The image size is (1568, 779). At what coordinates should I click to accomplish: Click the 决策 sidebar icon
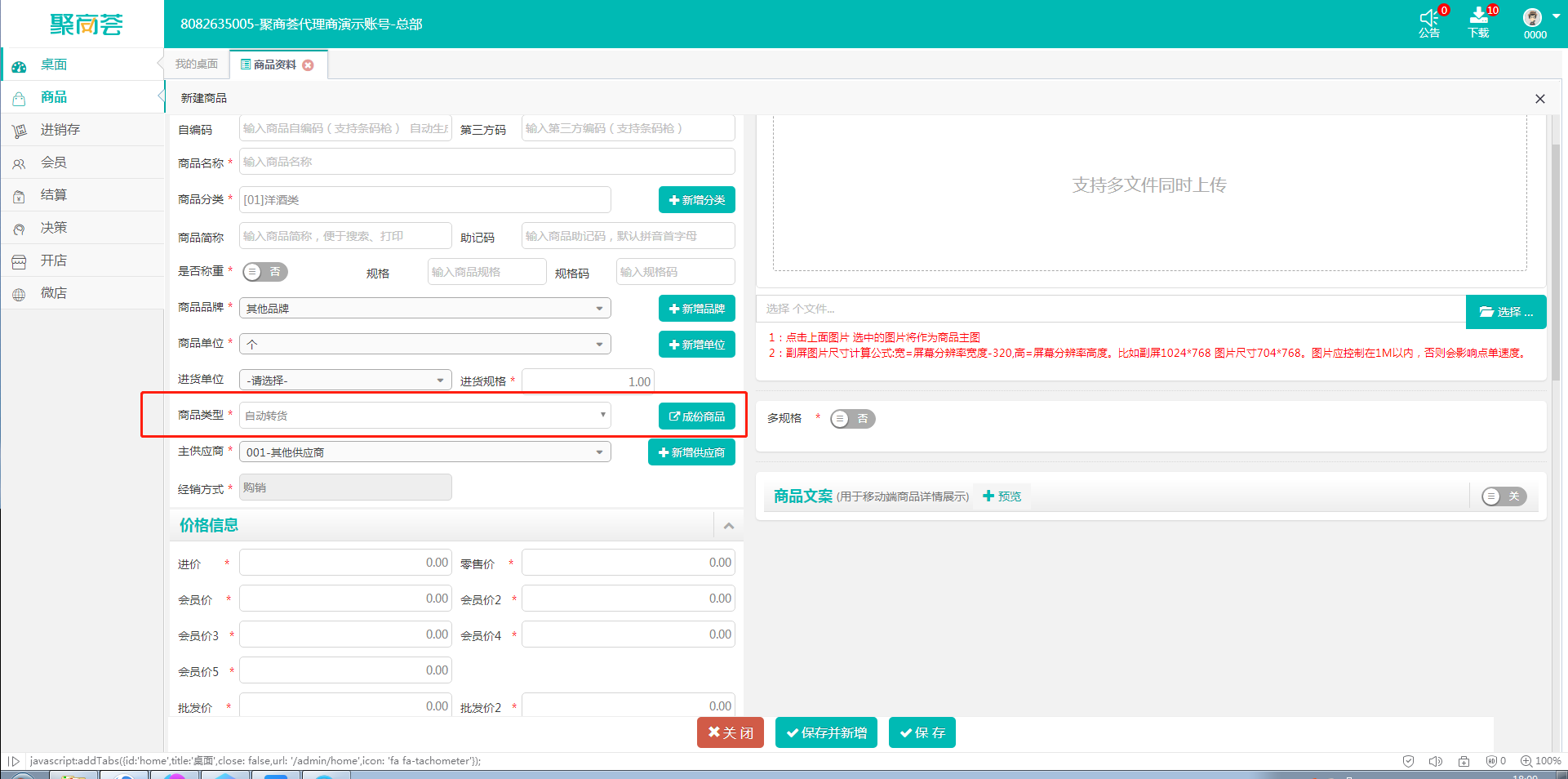[54, 227]
